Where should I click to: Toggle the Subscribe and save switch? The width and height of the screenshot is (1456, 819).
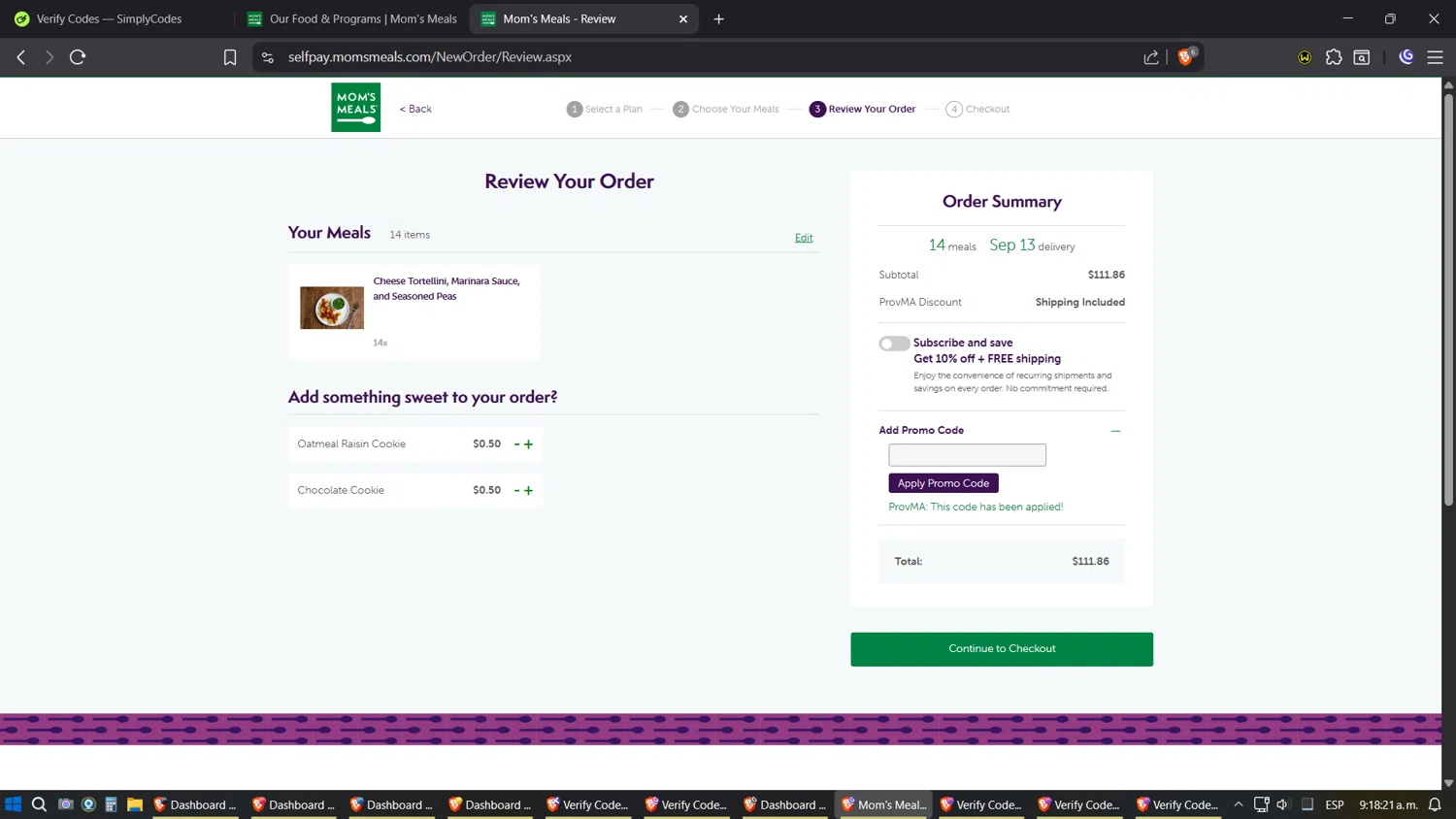pyautogui.click(x=894, y=344)
